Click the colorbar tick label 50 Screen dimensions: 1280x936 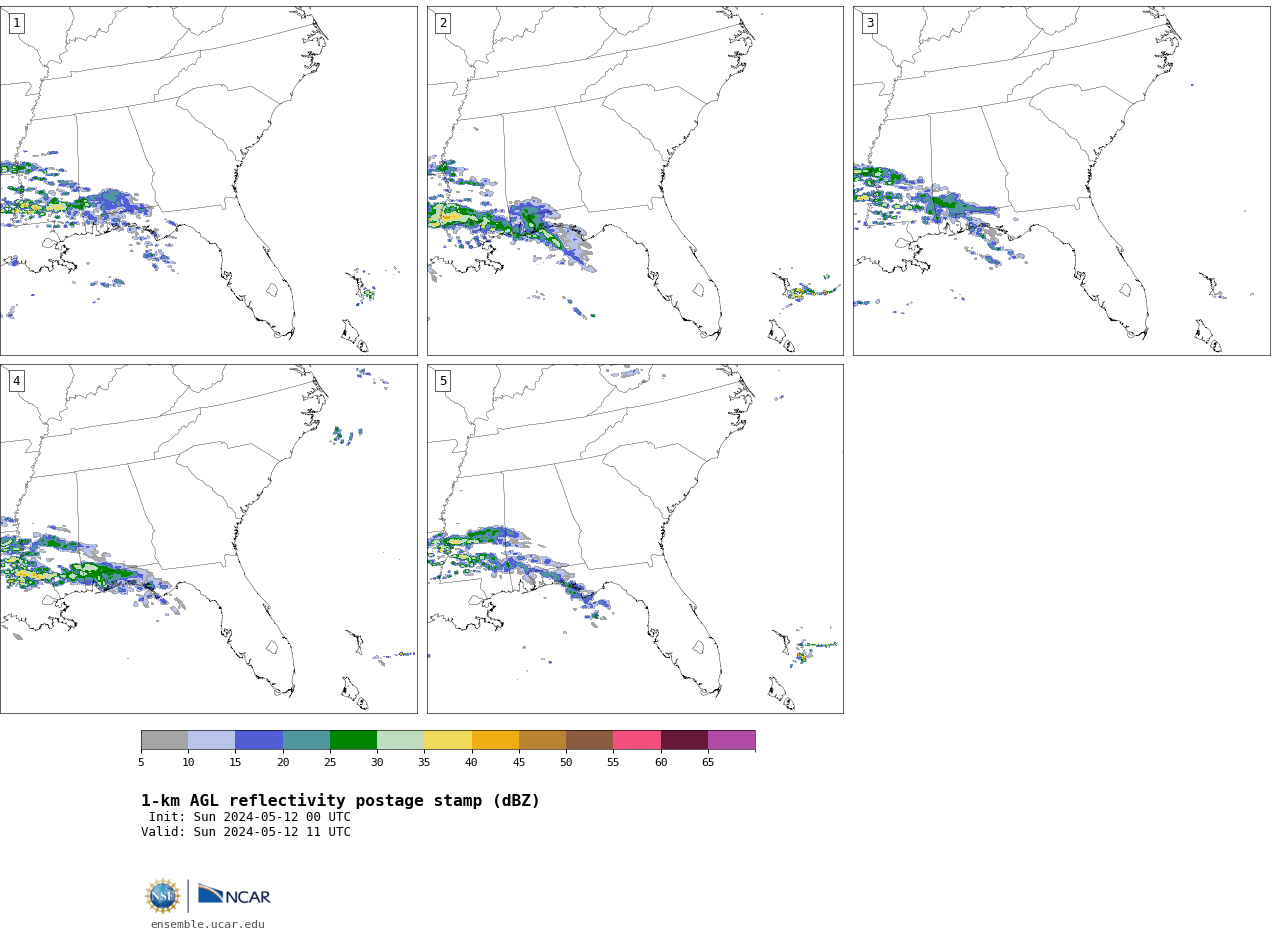pos(566,763)
